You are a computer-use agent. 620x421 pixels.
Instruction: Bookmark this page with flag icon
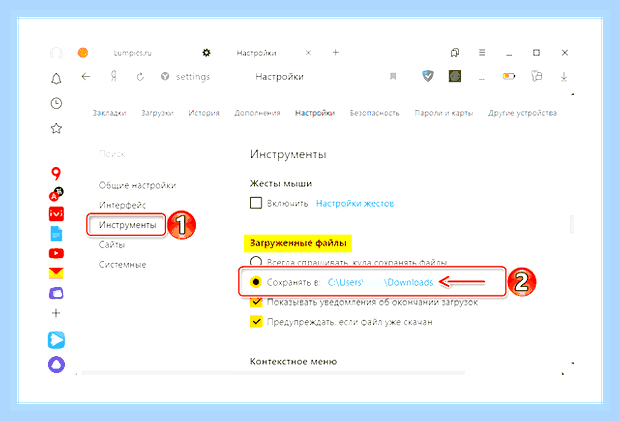tap(393, 76)
